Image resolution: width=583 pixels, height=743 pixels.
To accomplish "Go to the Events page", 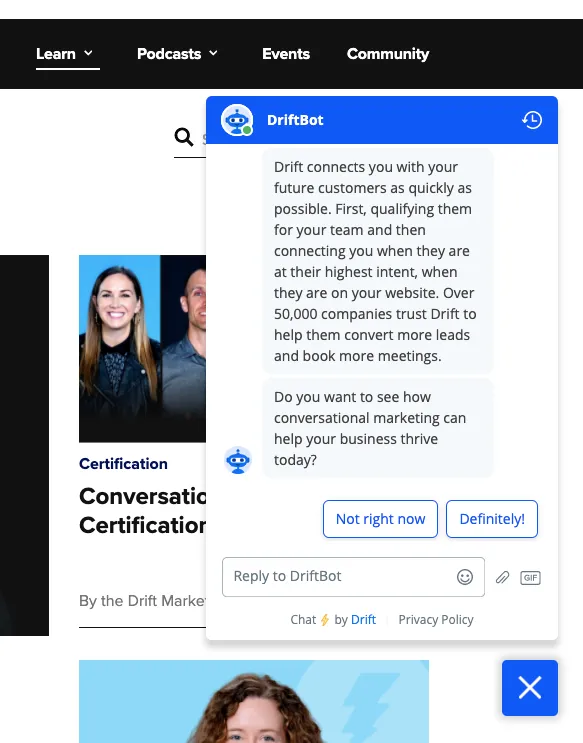I will click(x=286, y=54).
